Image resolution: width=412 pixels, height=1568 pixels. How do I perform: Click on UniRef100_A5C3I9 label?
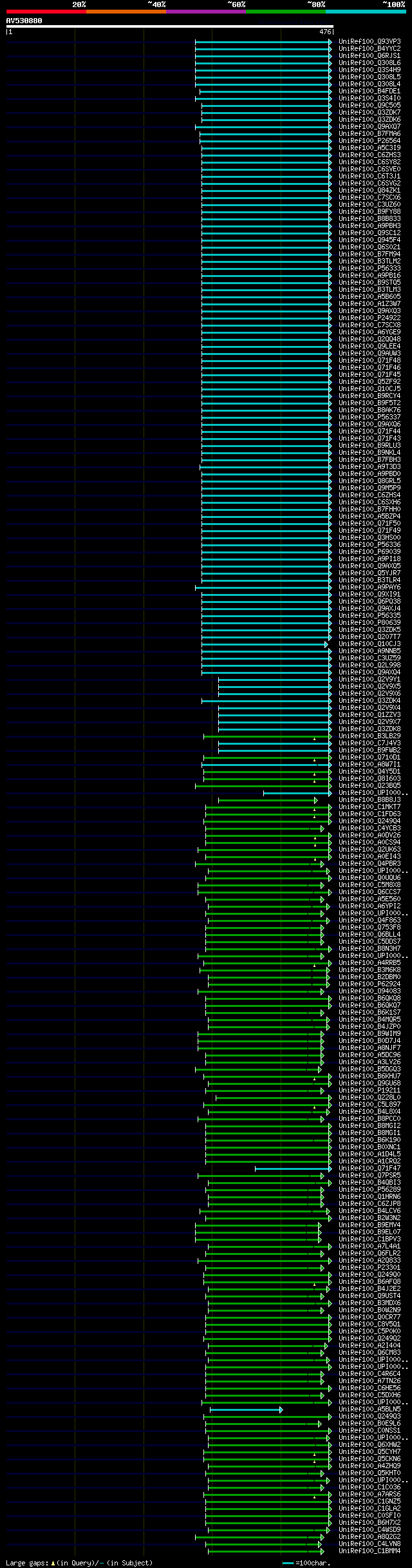(x=370, y=148)
